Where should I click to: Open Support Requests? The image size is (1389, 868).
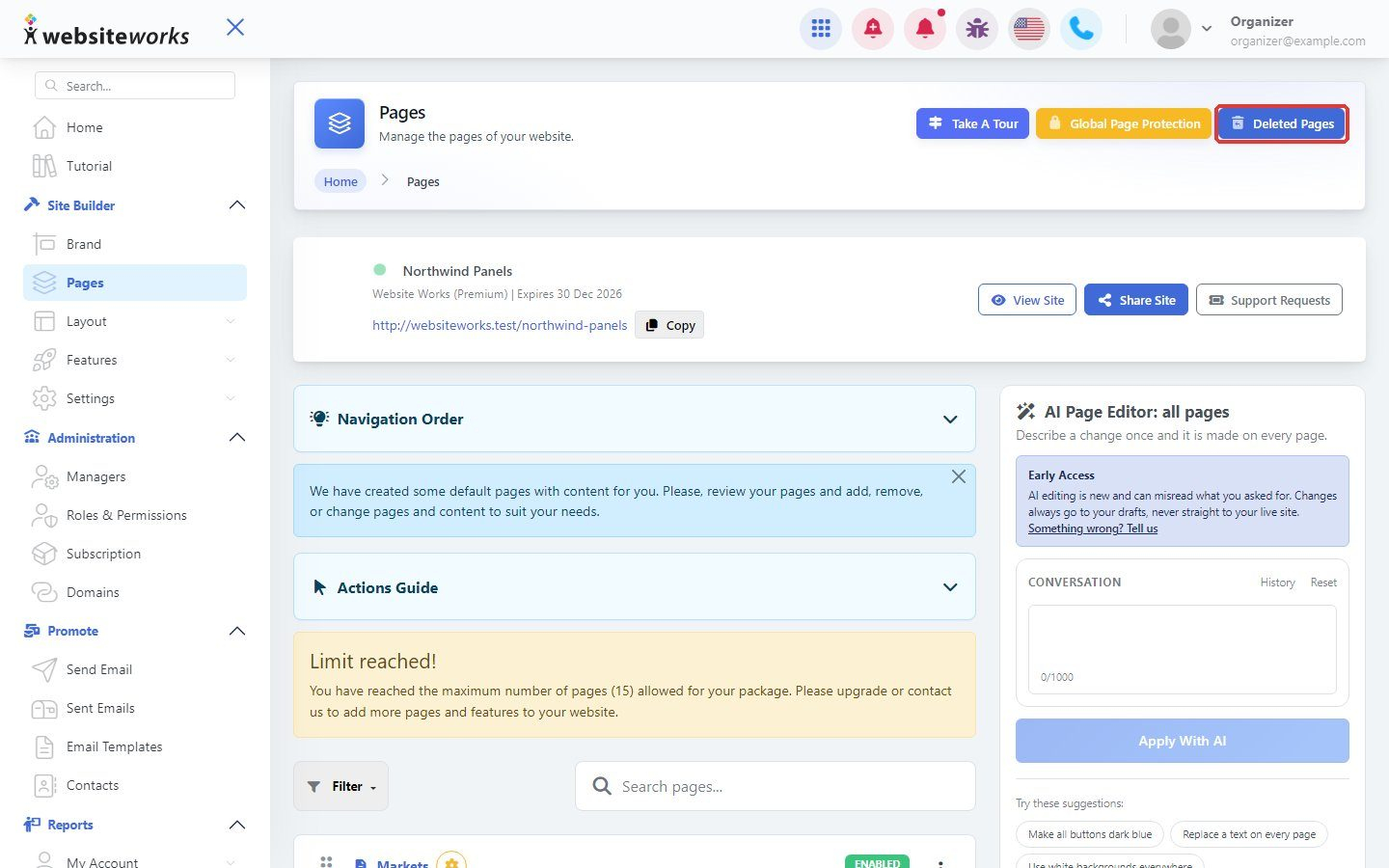pyautogui.click(x=1269, y=300)
